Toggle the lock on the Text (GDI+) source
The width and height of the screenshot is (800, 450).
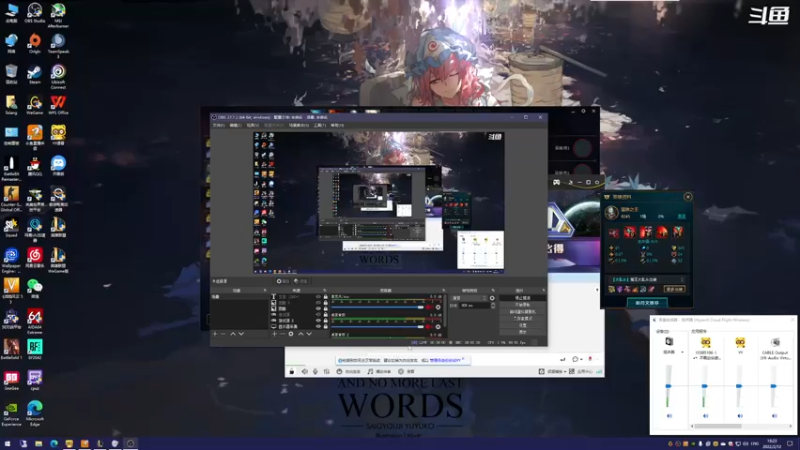[x=326, y=296]
